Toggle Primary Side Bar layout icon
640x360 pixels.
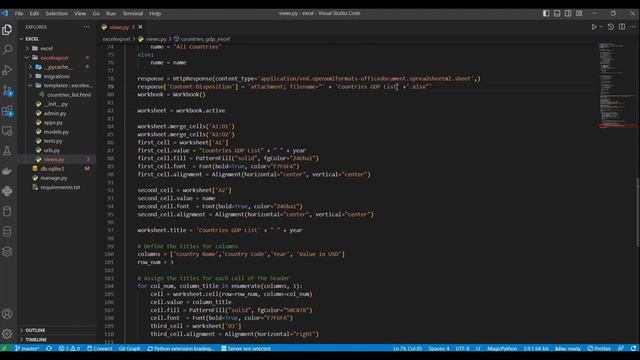(x=546, y=13)
